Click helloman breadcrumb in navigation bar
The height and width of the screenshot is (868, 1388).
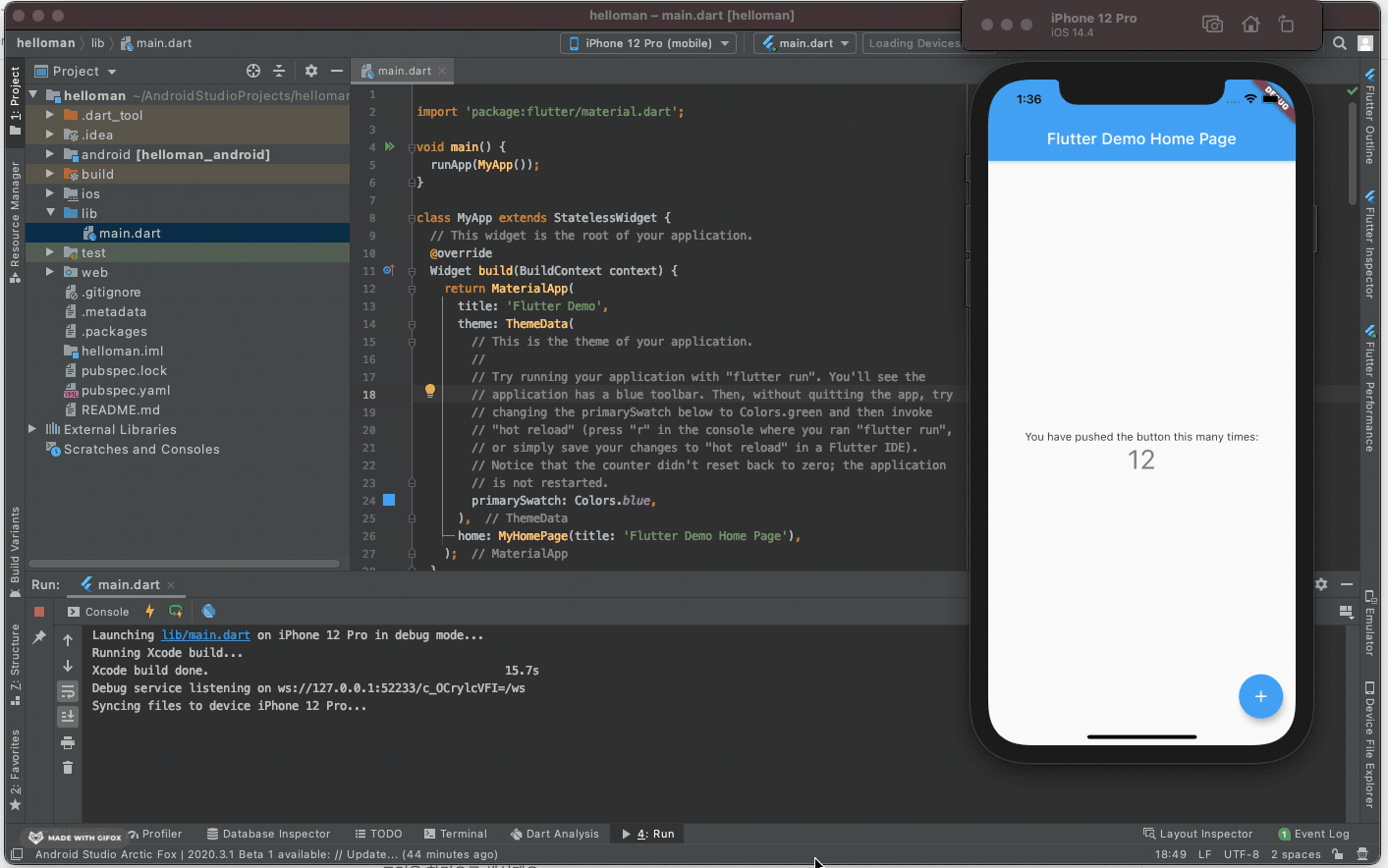click(x=46, y=43)
